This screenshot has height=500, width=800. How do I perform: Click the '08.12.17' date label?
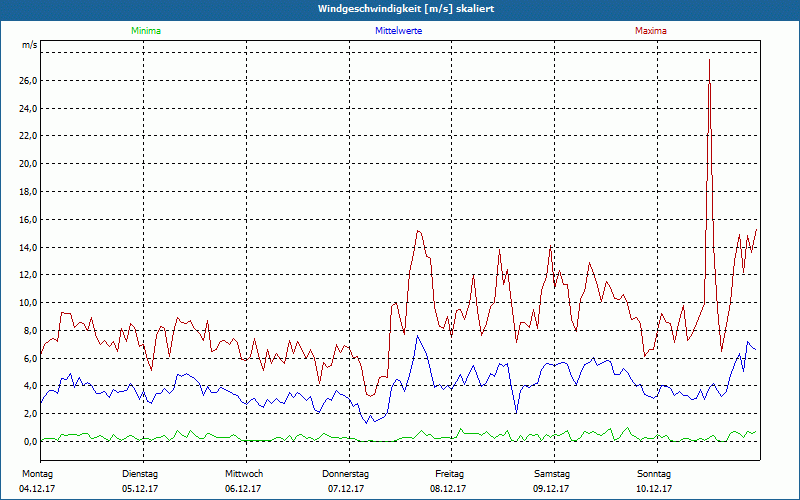pyautogui.click(x=448, y=489)
